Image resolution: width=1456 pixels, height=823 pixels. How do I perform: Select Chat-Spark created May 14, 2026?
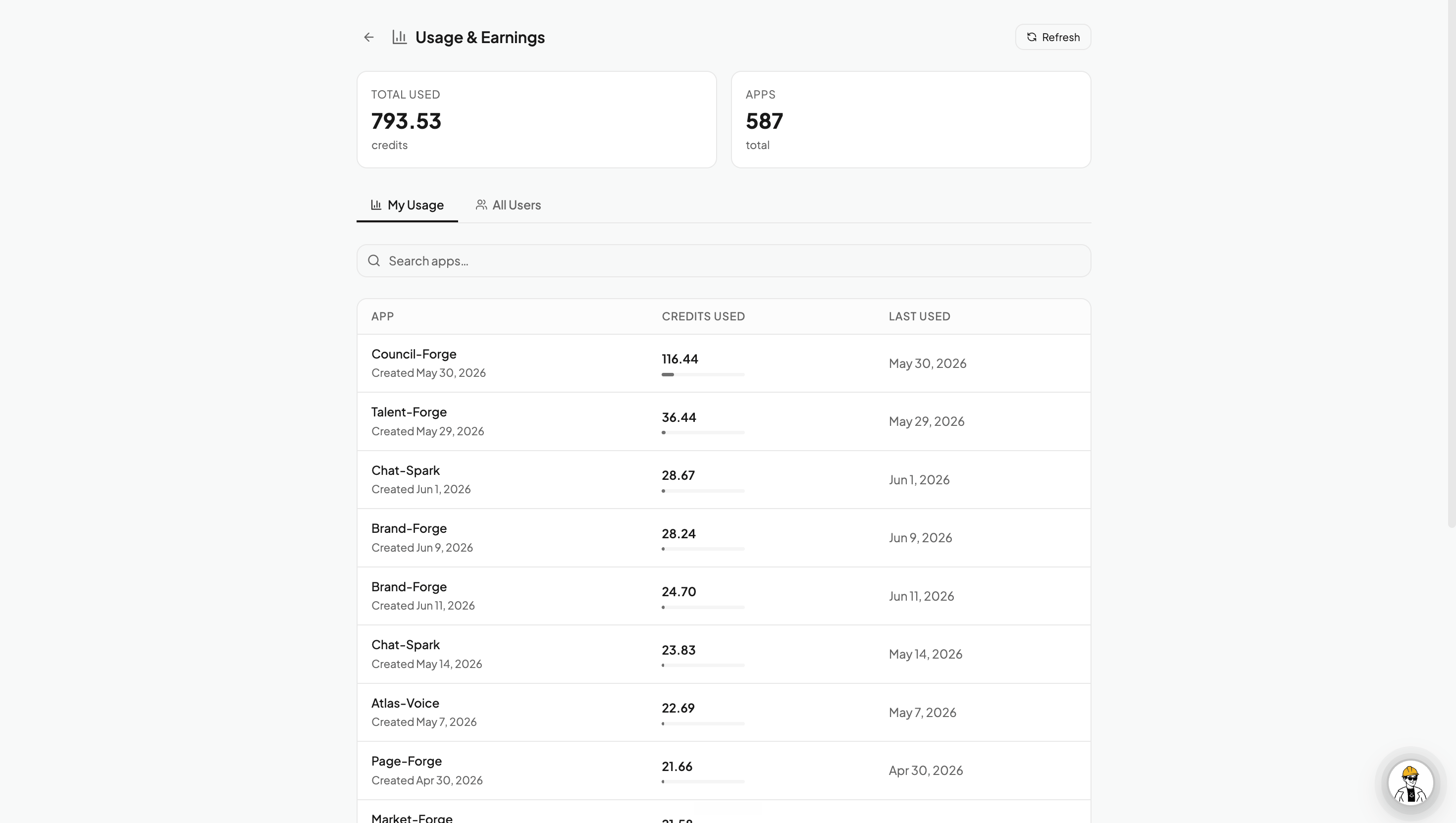724,655
